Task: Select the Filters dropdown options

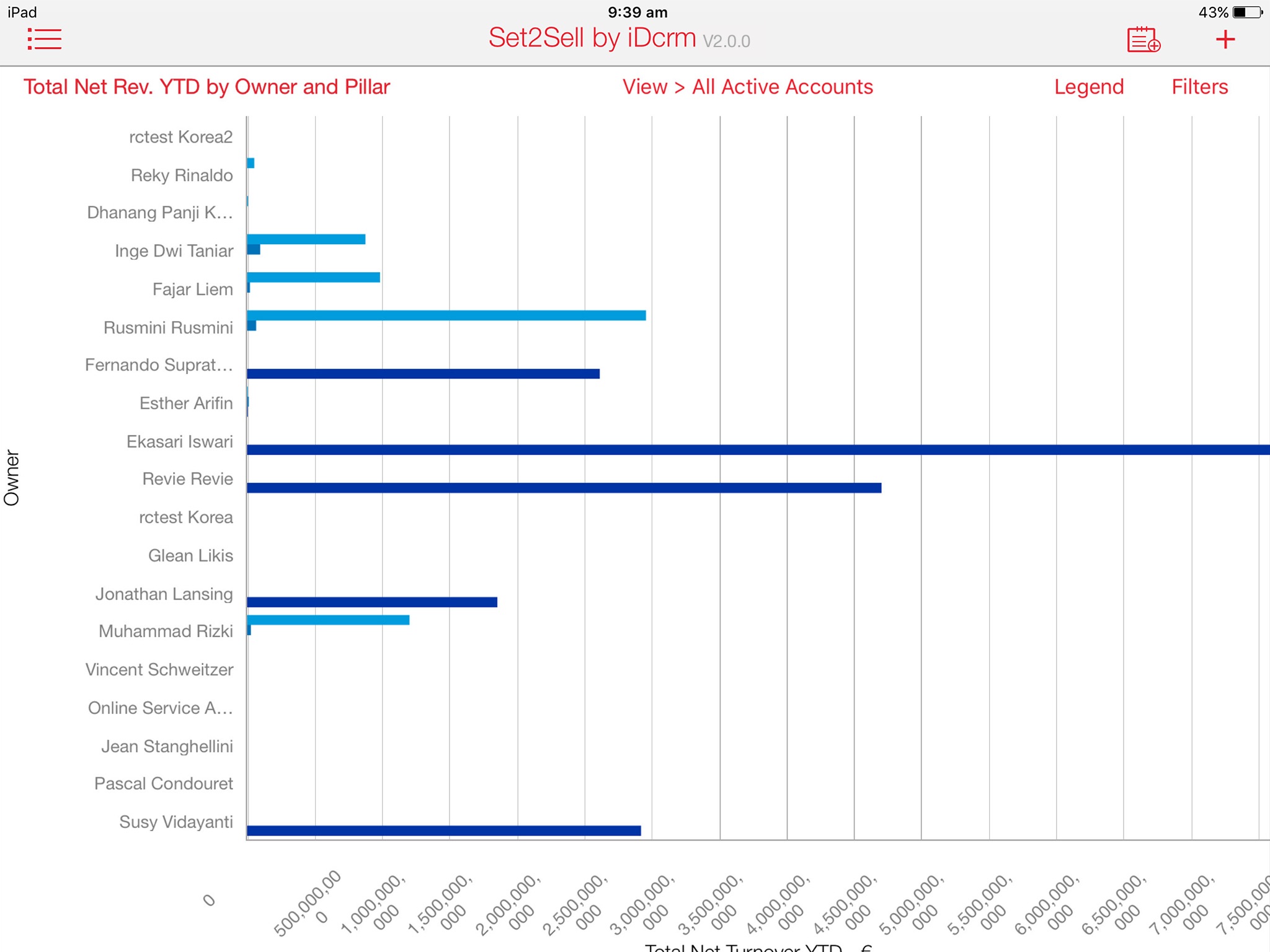Action: (1200, 87)
